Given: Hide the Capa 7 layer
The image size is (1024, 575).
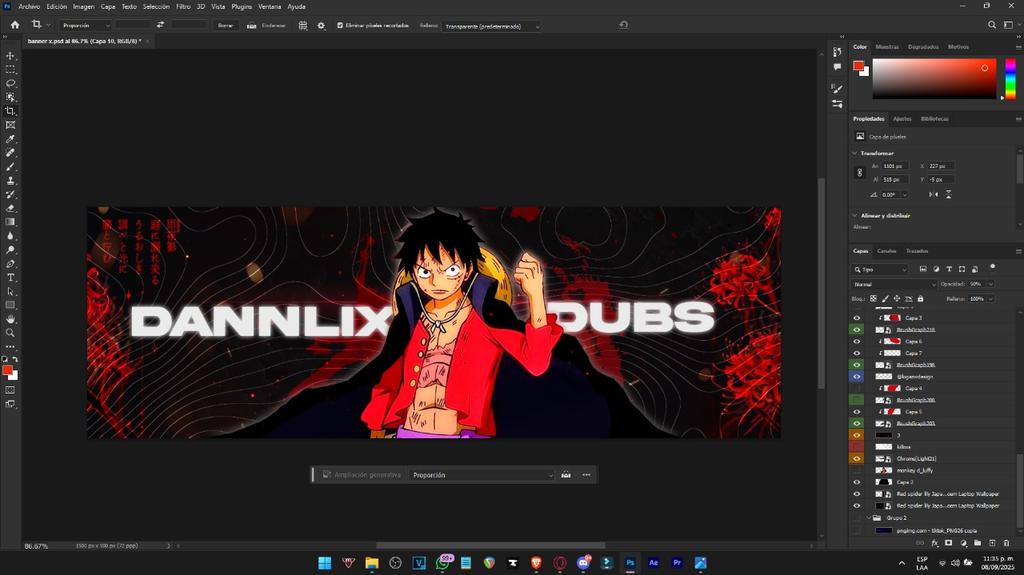Looking at the screenshot, I should pyautogui.click(x=857, y=353).
